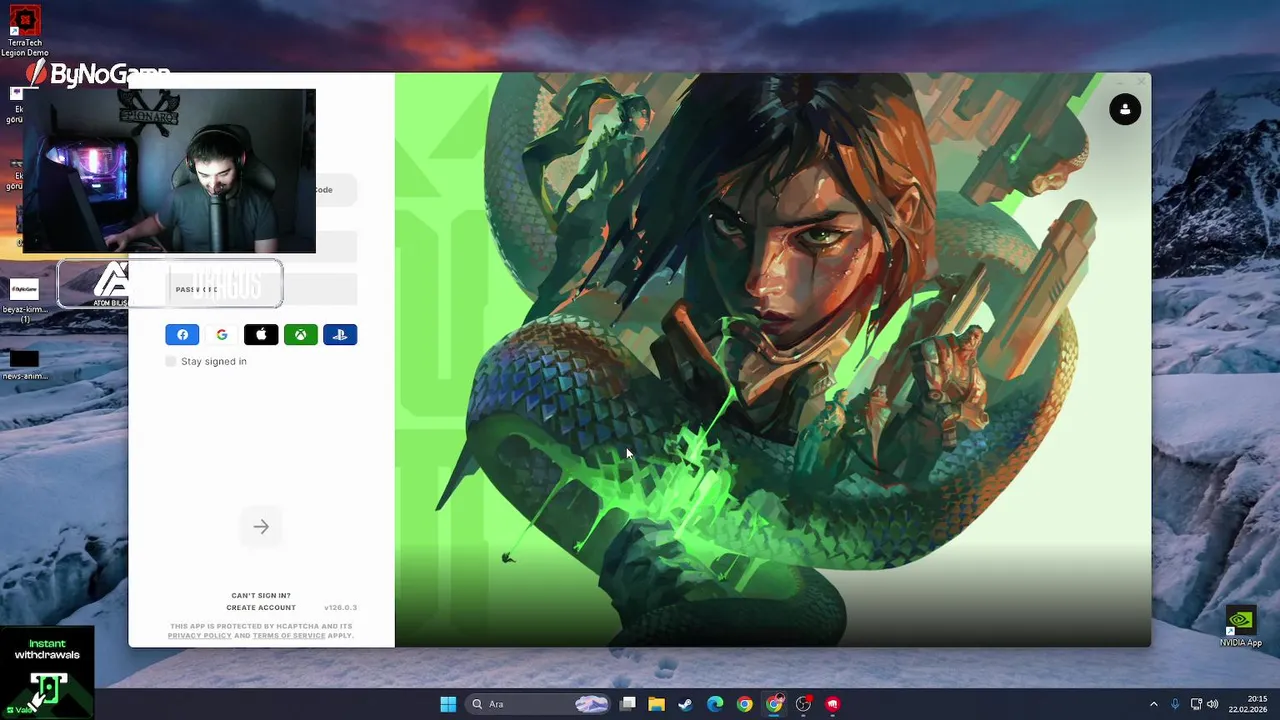
Task: Open Microsoft Edge from the taskbar
Action: [x=715, y=704]
